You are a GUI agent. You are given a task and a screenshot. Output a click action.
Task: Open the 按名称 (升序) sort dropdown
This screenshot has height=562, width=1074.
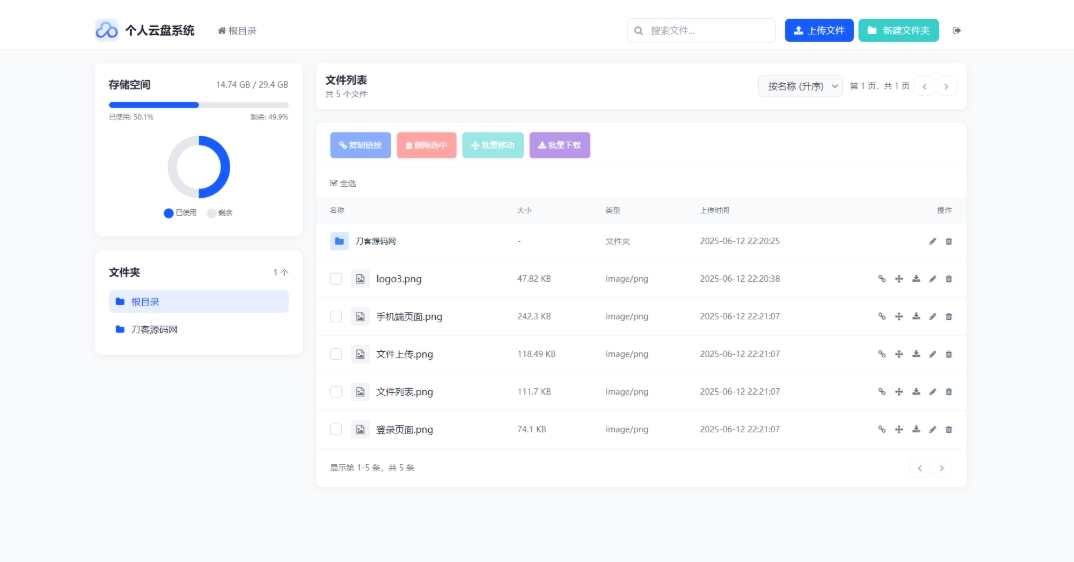(800, 86)
